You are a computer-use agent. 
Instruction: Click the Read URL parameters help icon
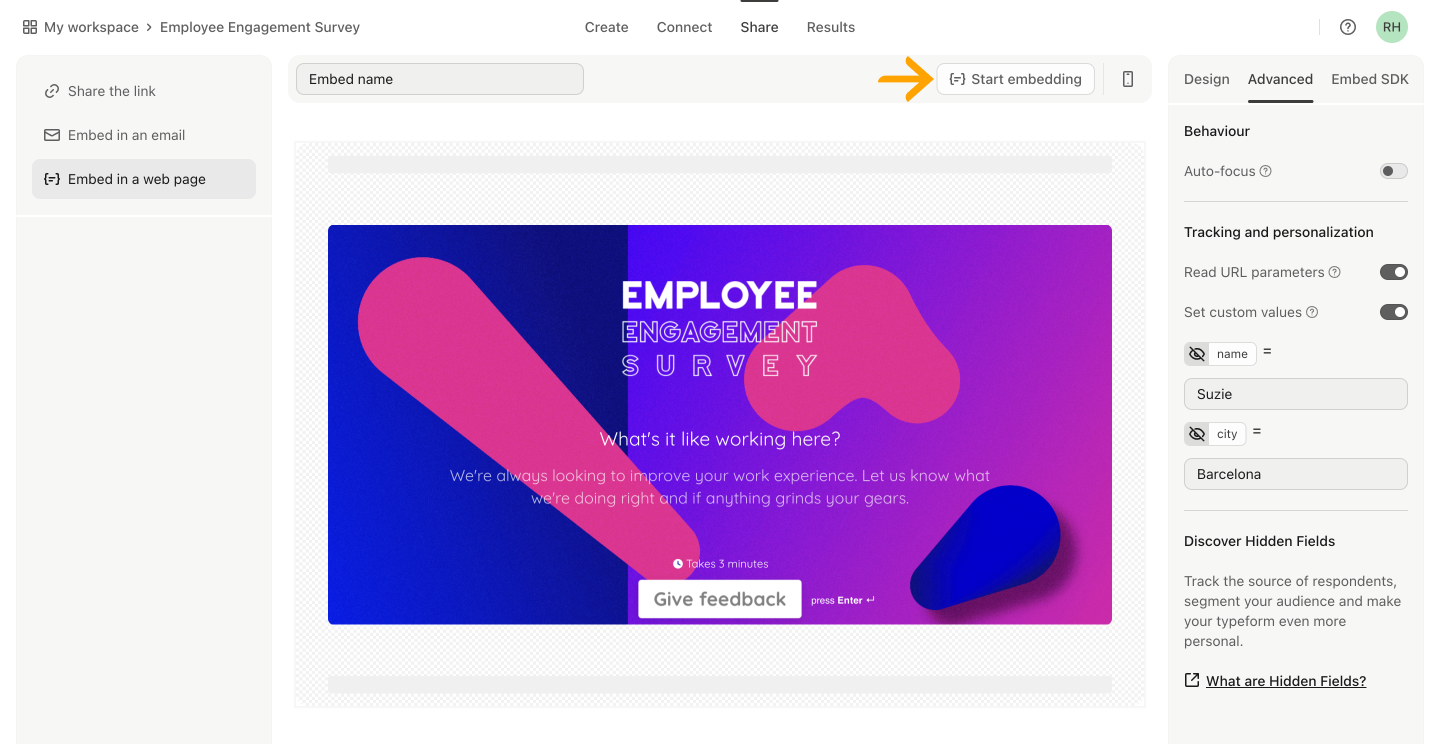click(1335, 272)
